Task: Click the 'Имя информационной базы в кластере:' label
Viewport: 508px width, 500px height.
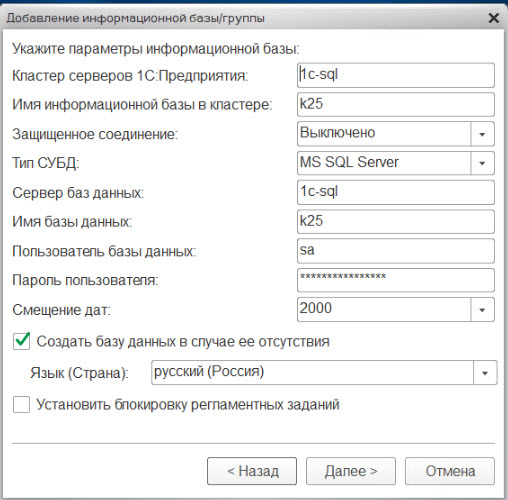Action: coord(142,105)
